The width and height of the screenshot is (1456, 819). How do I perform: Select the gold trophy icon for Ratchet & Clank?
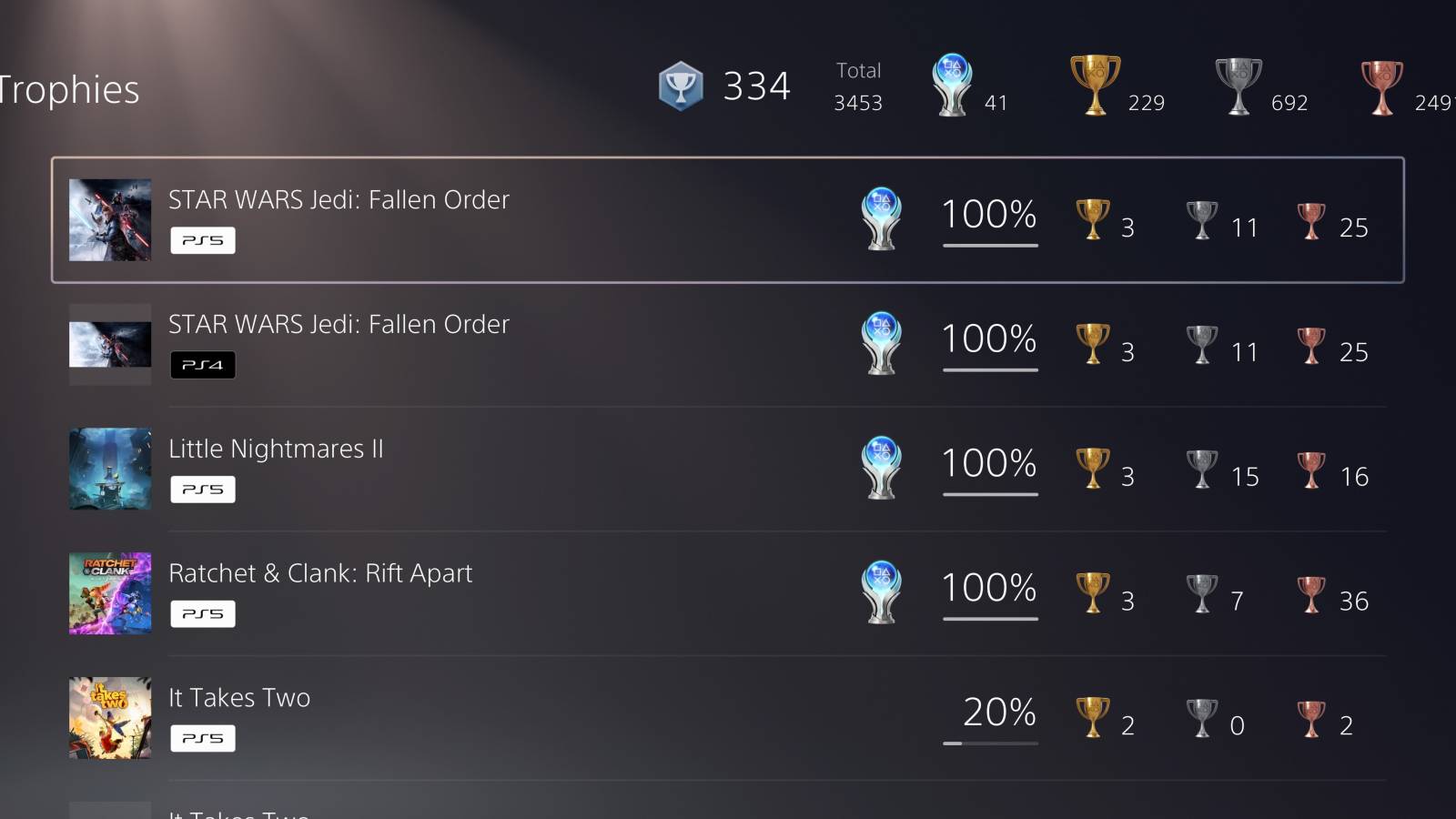(x=1090, y=591)
